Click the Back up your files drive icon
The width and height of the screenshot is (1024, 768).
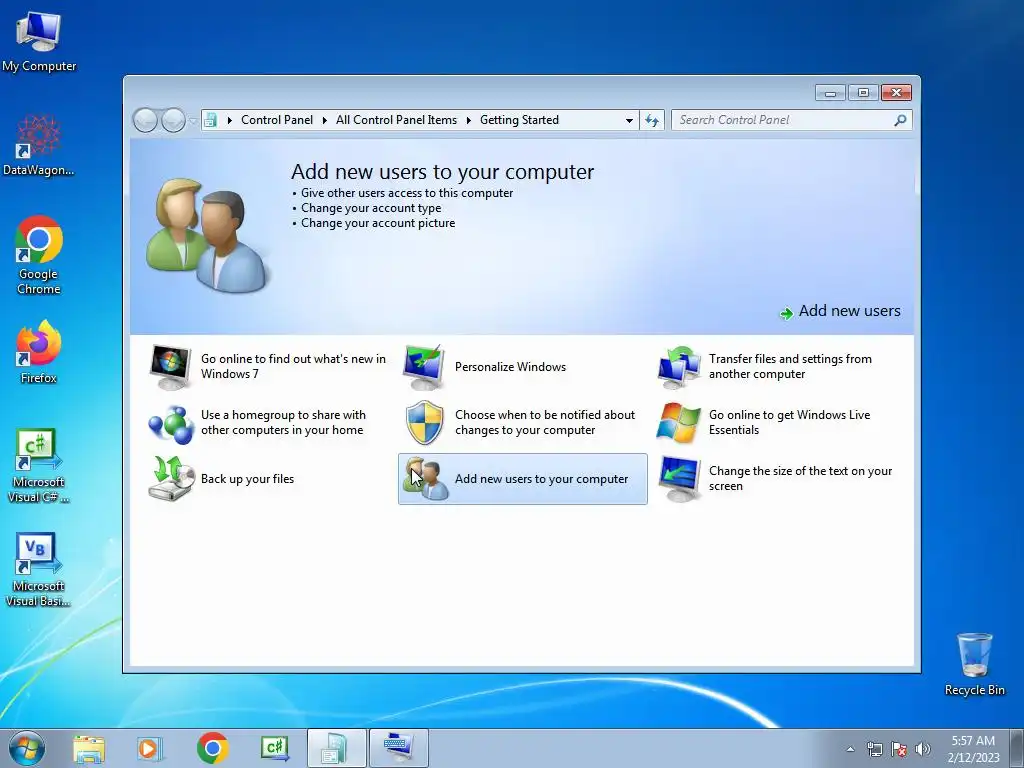click(x=171, y=479)
